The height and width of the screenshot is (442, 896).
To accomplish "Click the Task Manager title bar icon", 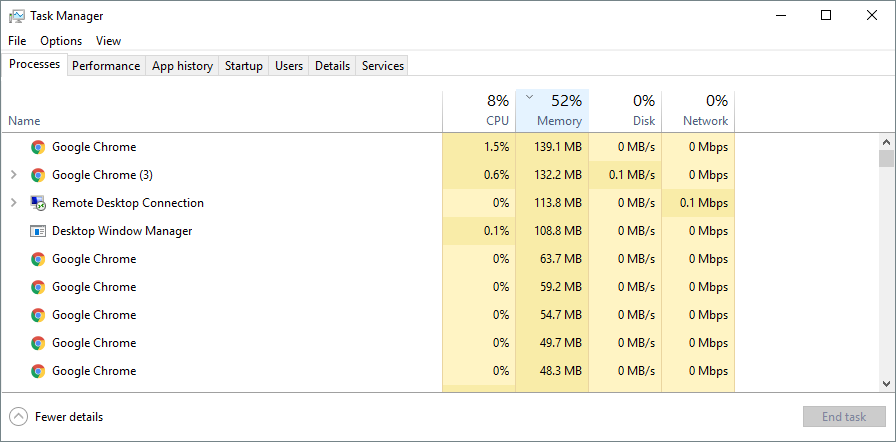I will click(x=17, y=16).
